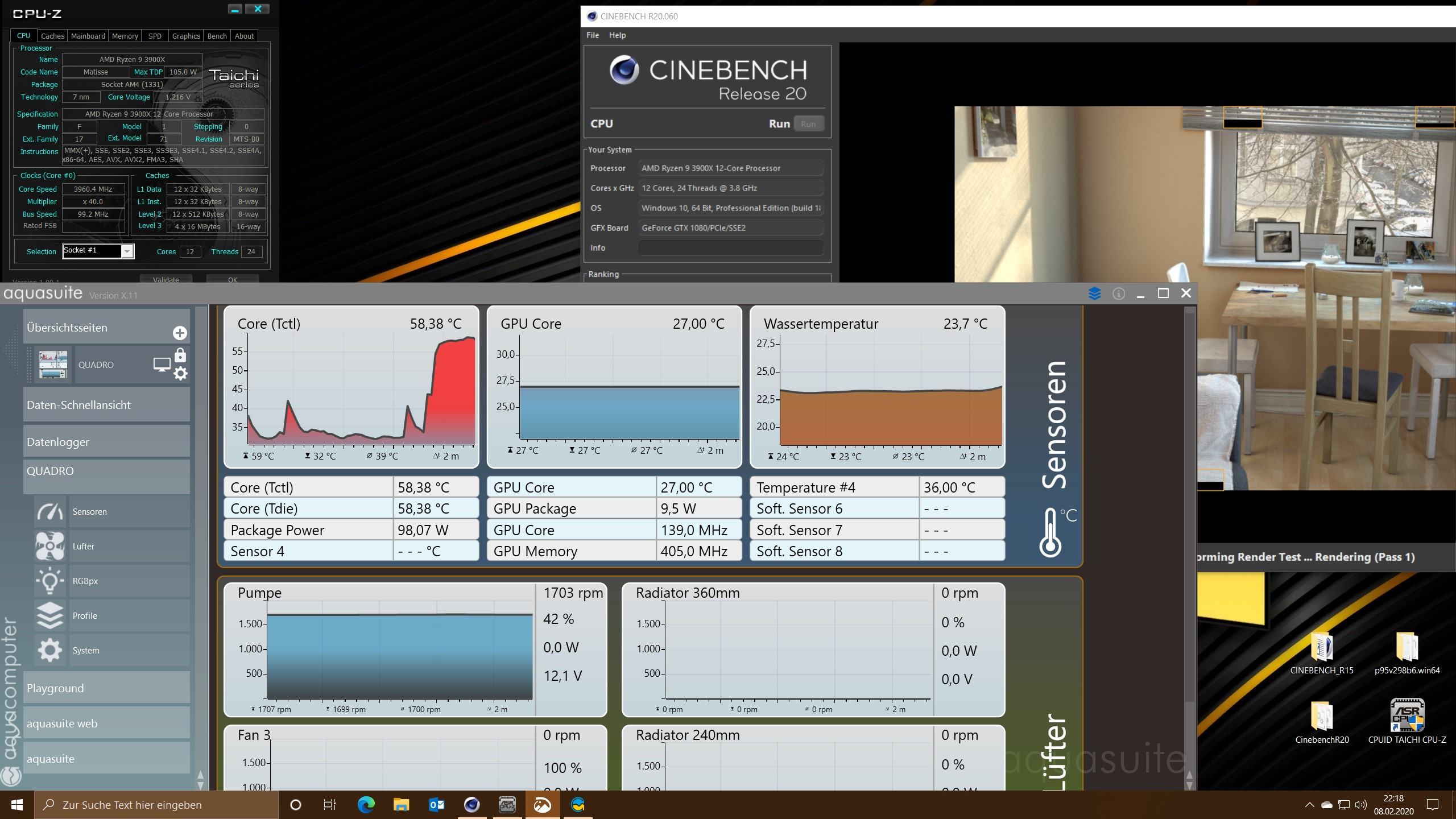
Task: Expand the aquasuite section at sidebar bottom
Action: pyautogui.click(x=106, y=758)
